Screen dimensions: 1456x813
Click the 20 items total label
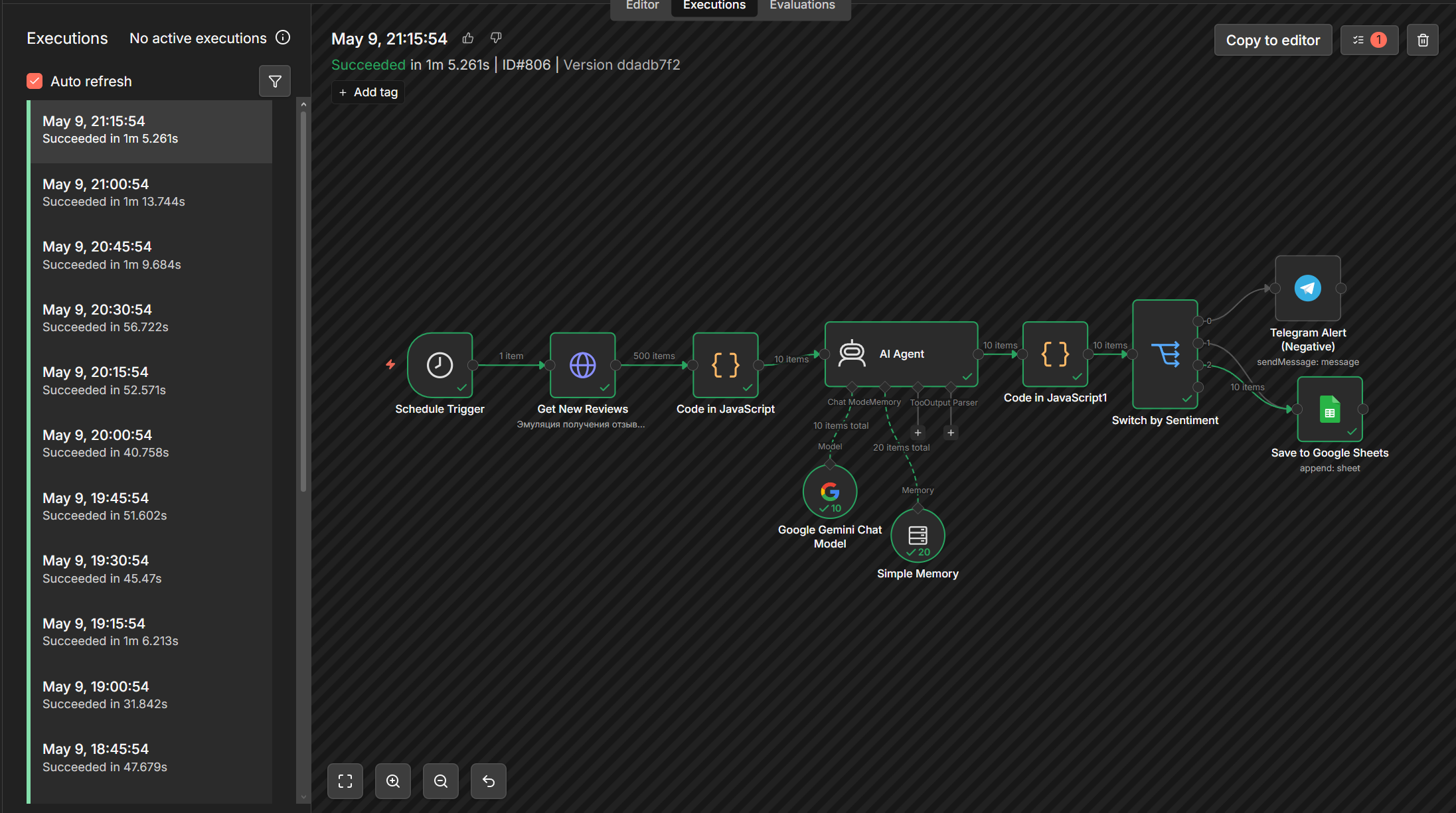[x=901, y=447]
